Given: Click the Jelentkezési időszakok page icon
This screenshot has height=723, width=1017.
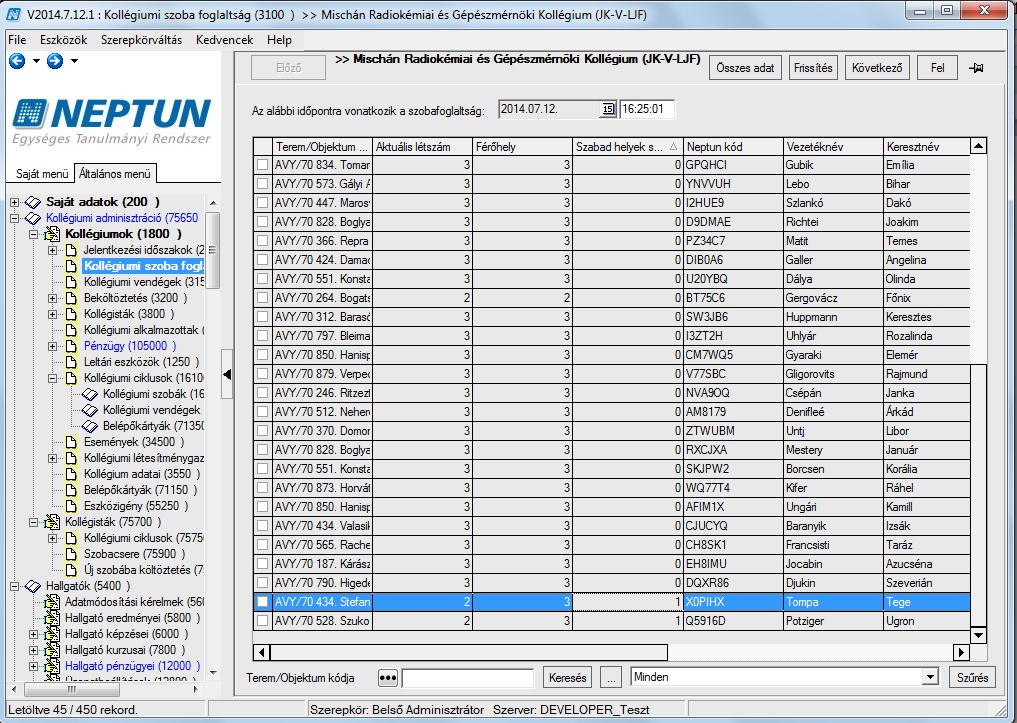Looking at the screenshot, I should (71, 250).
